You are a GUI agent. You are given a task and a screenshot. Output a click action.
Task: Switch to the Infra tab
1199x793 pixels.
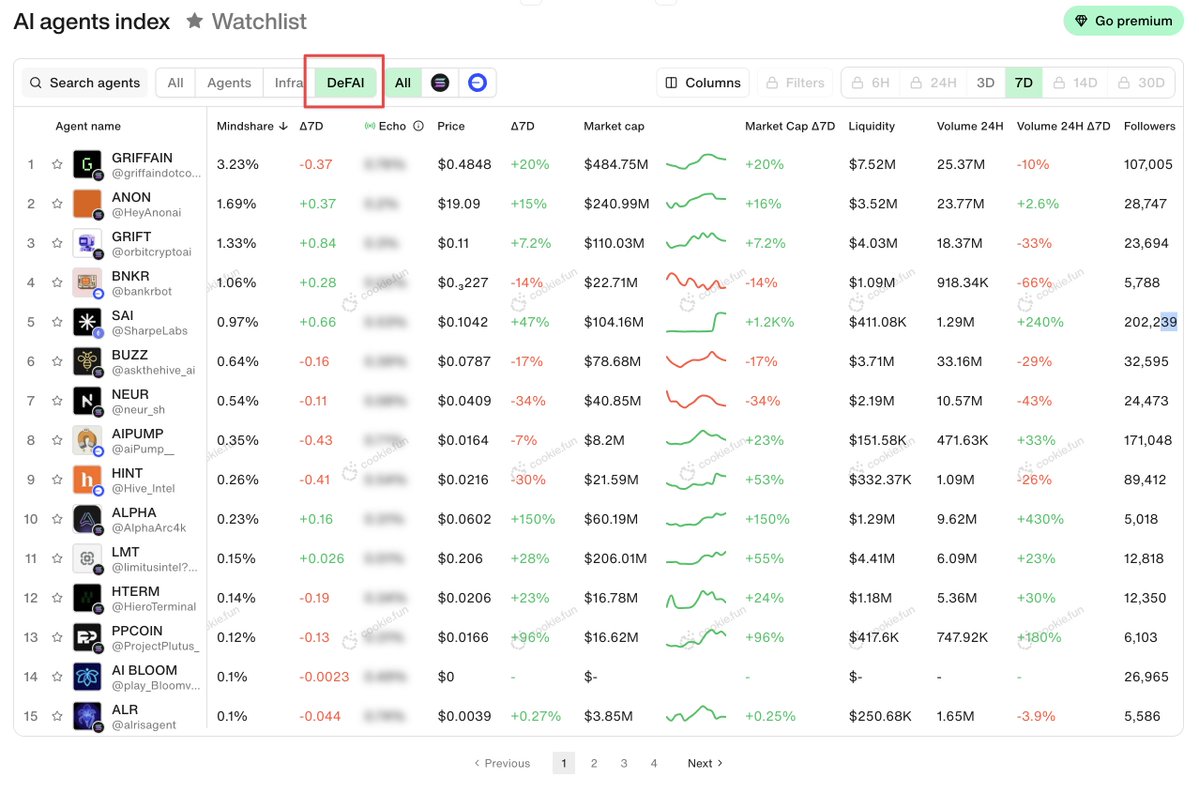(289, 83)
